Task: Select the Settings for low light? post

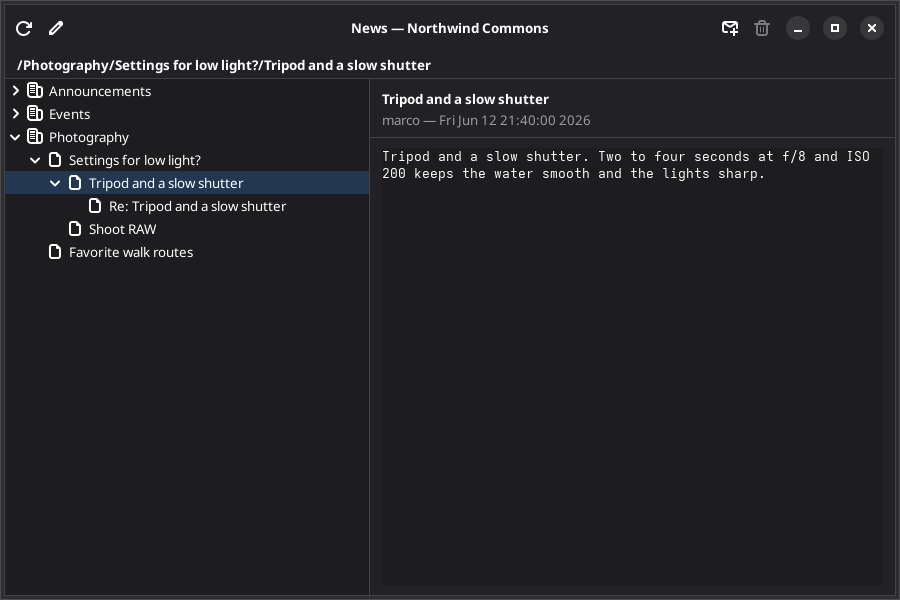Action: pos(135,160)
